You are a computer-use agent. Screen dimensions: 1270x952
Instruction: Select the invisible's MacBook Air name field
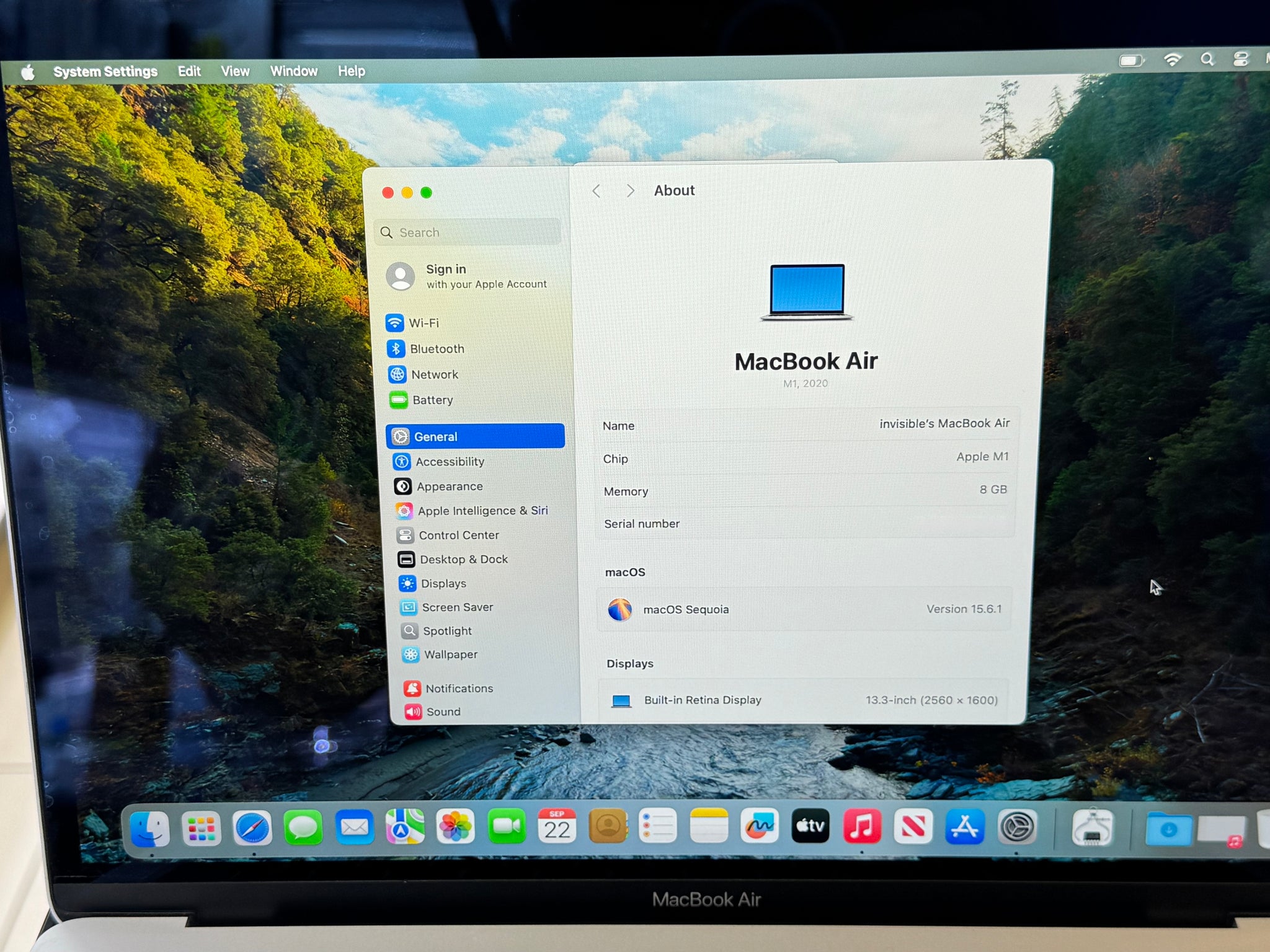(x=943, y=424)
